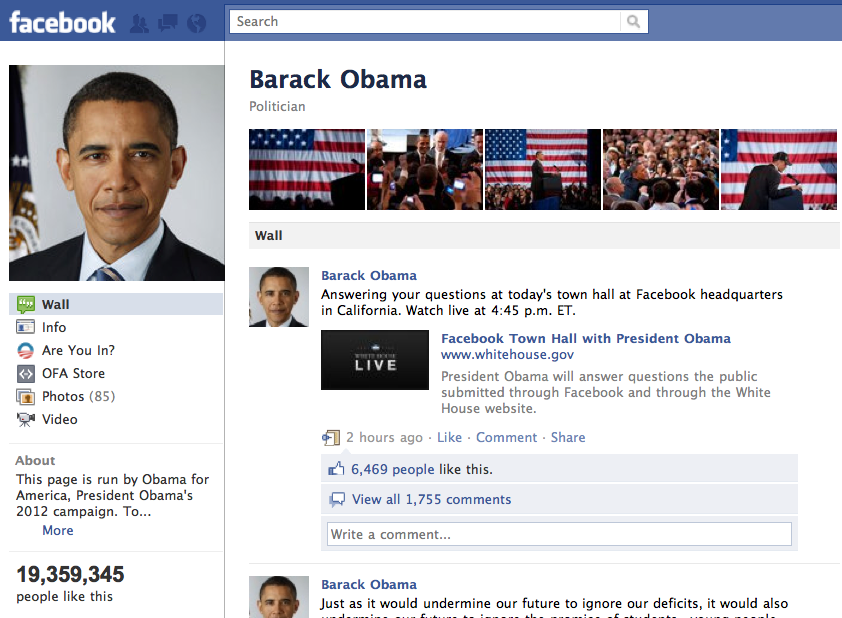The image size is (842, 618).
Task: Click Barack Obama name on the deficits post
Action: click(369, 584)
